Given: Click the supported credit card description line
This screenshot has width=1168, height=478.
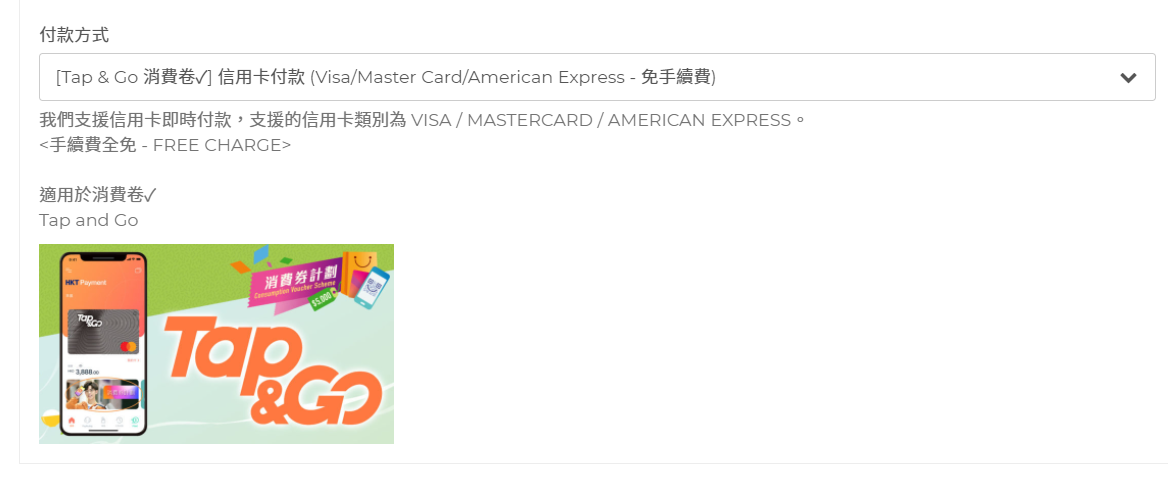Looking at the screenshot, I should 422,121.
